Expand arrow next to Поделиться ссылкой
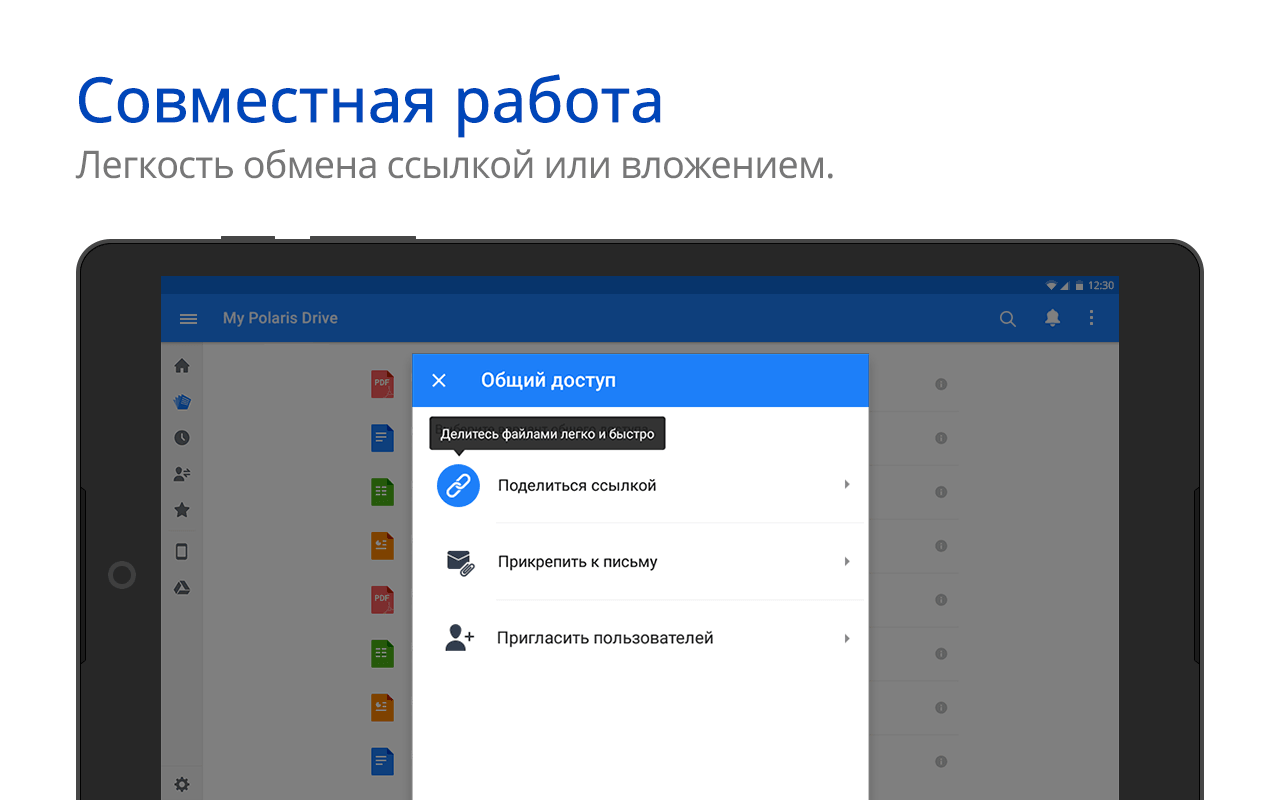The width and height of the screenshot is (1280, 800). pos(847,485)
